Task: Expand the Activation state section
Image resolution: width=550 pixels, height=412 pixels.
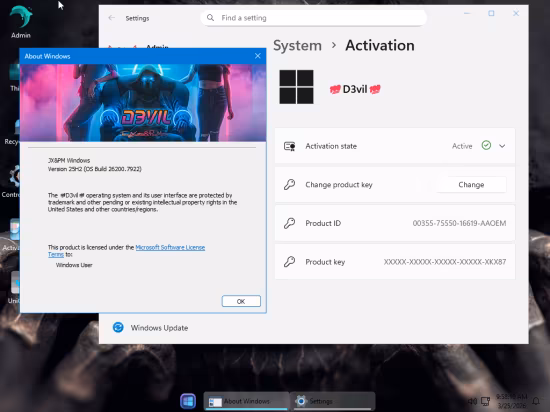Action: [502, 146]
